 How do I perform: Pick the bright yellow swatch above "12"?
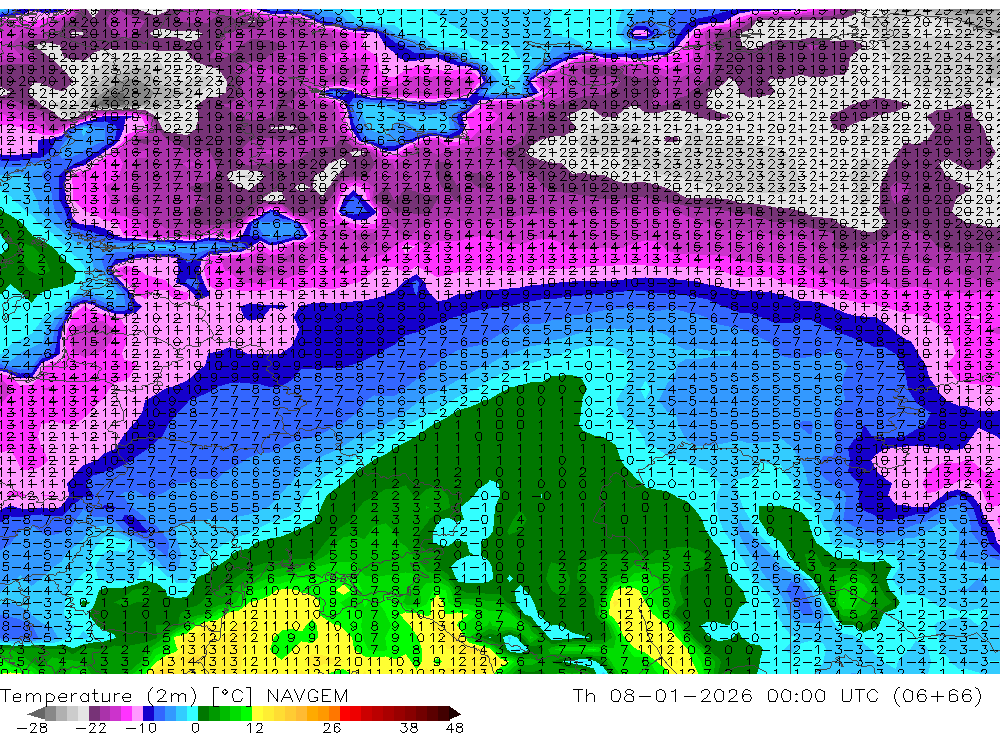click(x=257, y=714)
